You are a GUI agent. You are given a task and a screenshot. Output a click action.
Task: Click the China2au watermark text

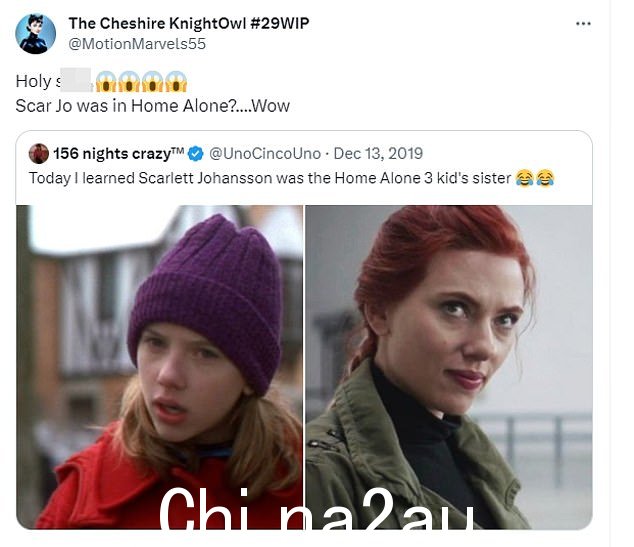click(x=316, y=508)
